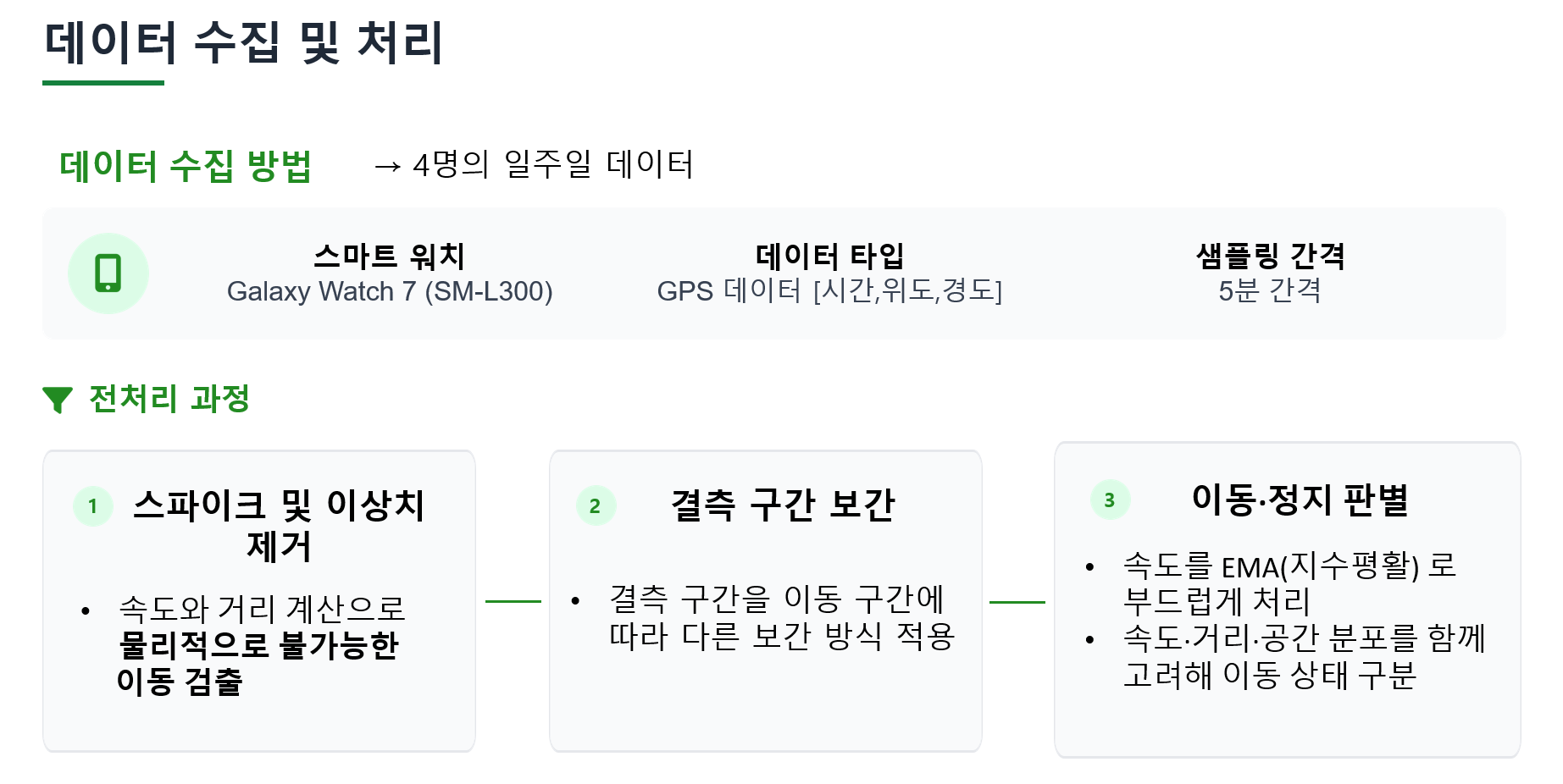Select the 5분 간격 text
The width and height of the screenshot is (1563, 784).
pos(1269,291)
